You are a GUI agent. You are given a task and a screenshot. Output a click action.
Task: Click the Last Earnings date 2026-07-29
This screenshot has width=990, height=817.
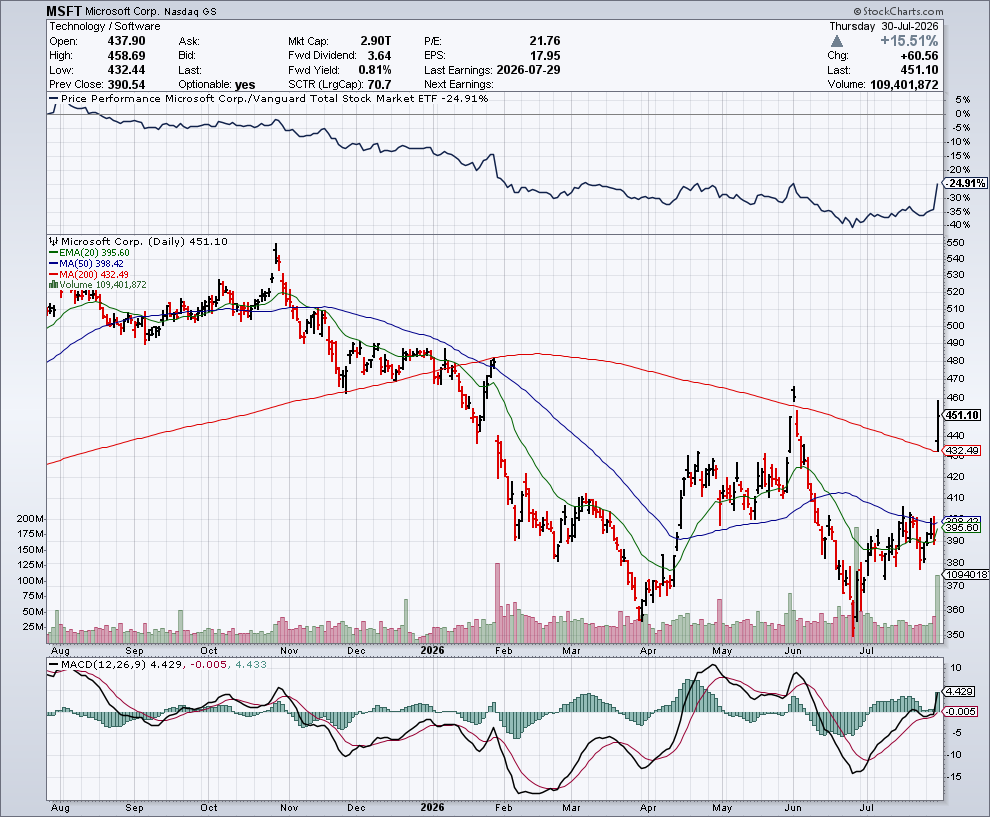[528, 70]
